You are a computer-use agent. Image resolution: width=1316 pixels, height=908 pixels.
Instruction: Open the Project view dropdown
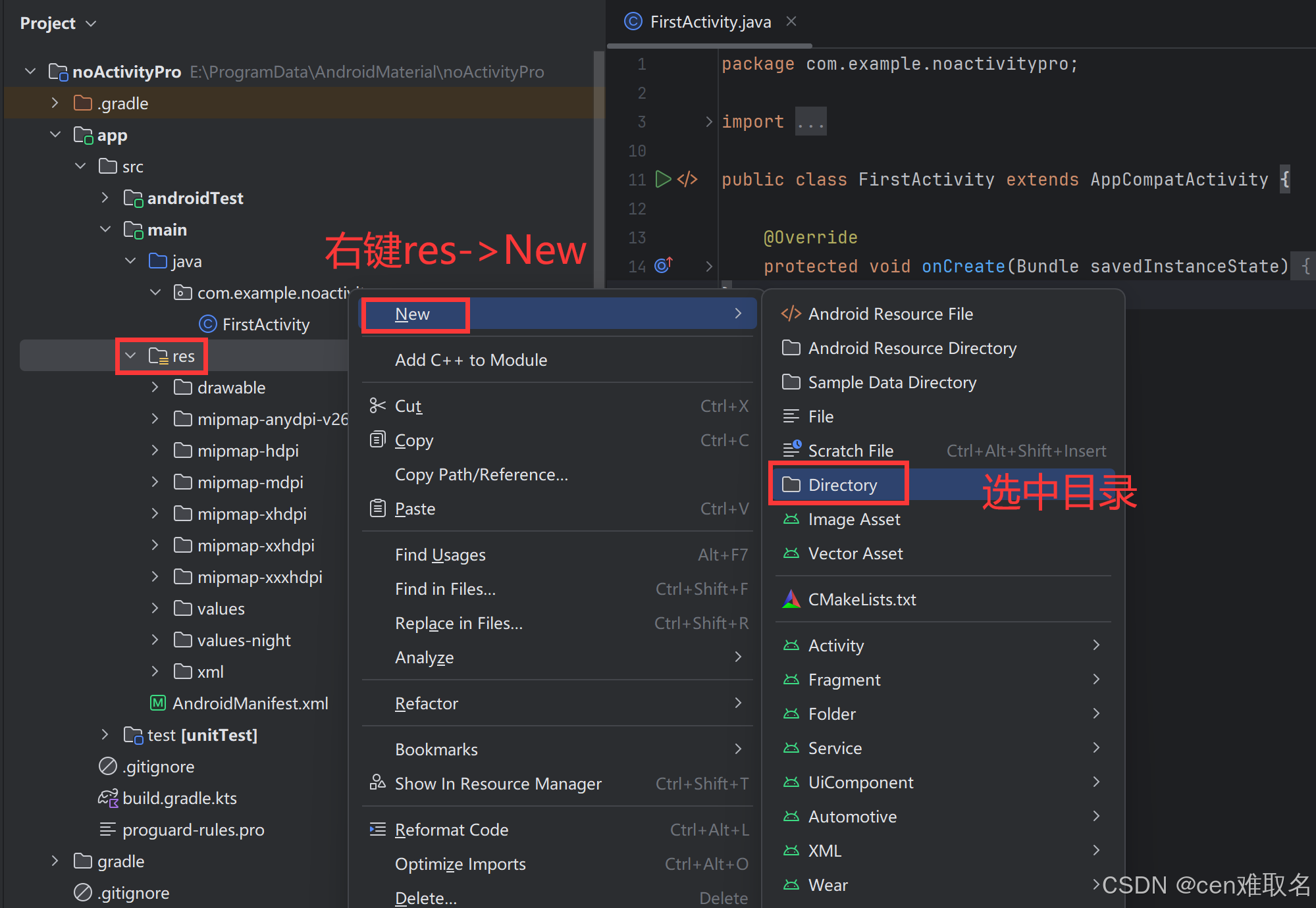pos(58,24)
